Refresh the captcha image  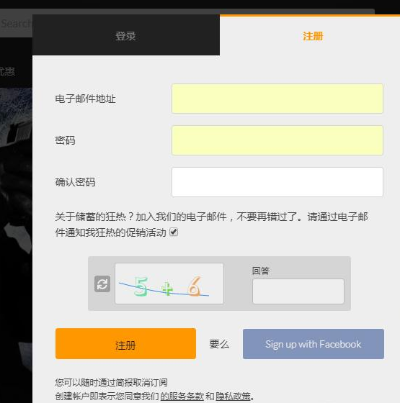[102, 284]
